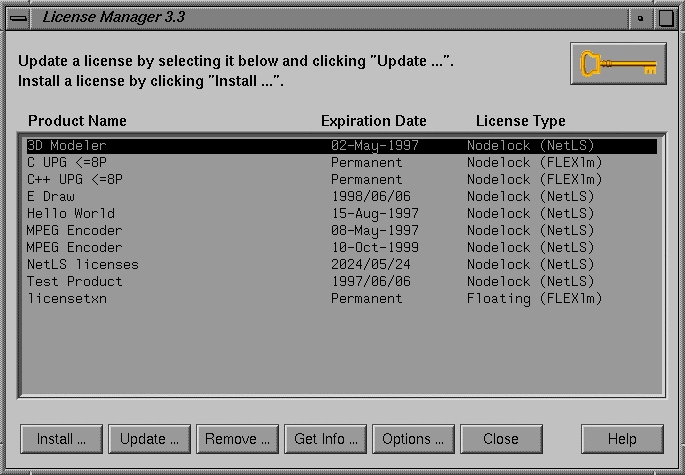Click the Install ... button
This screenshot has height=475, width=685.
pyautogui.click(x=61, y=439)
